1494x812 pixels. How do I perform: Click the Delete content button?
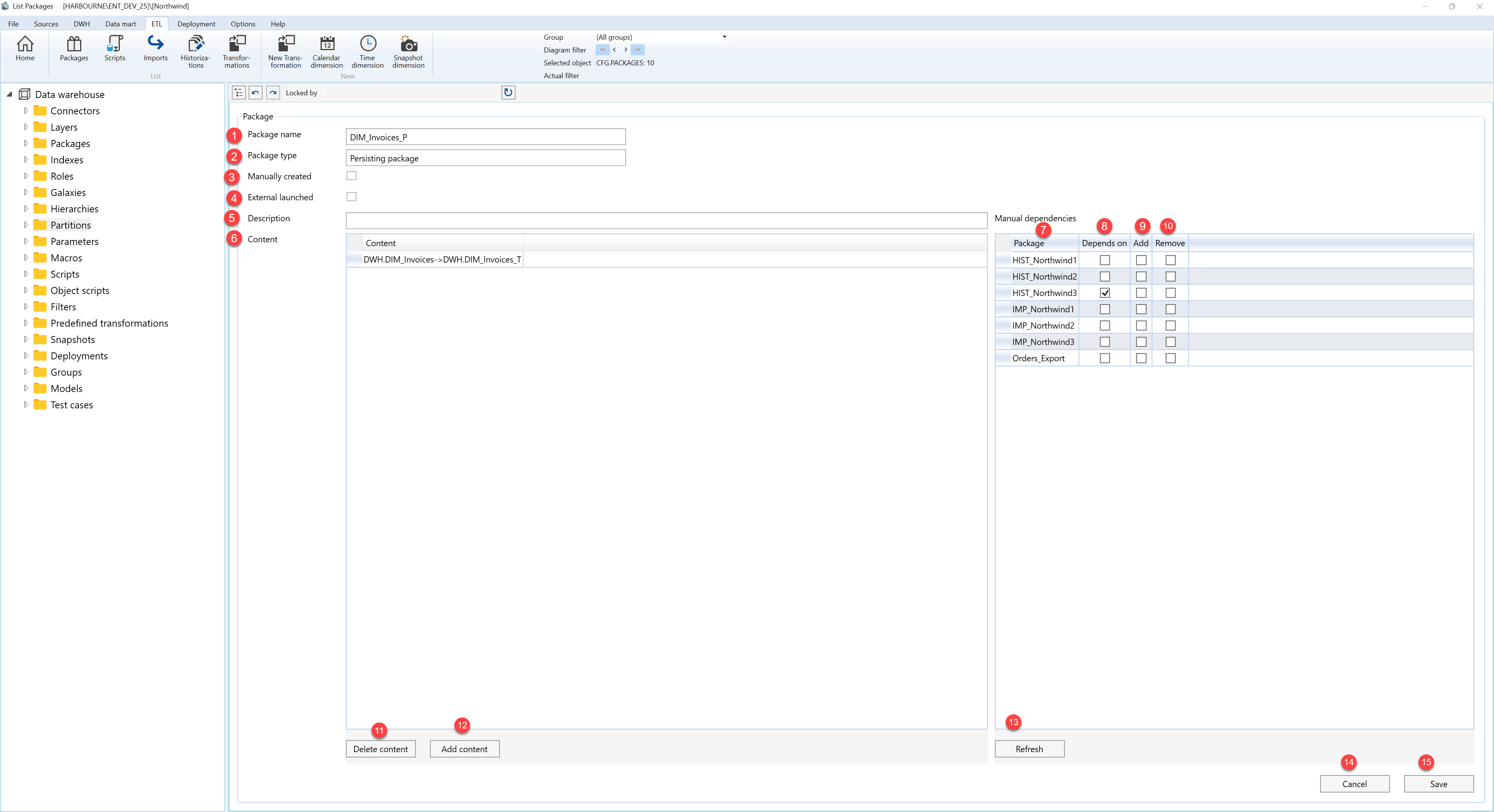381,749
